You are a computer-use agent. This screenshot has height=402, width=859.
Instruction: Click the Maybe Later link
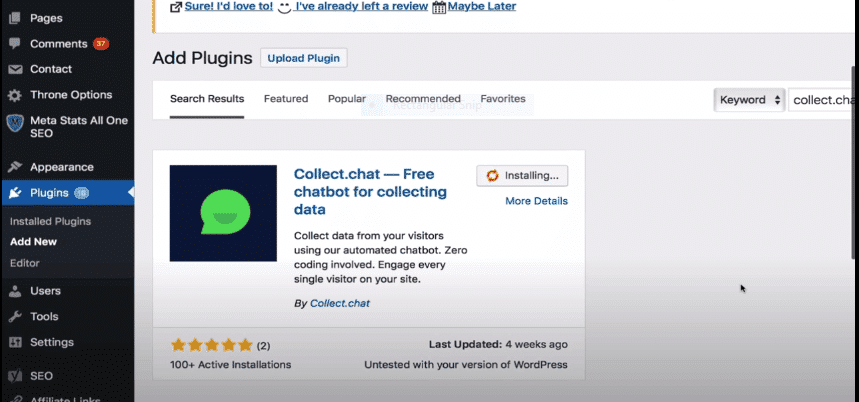click(x=482, y=7)
